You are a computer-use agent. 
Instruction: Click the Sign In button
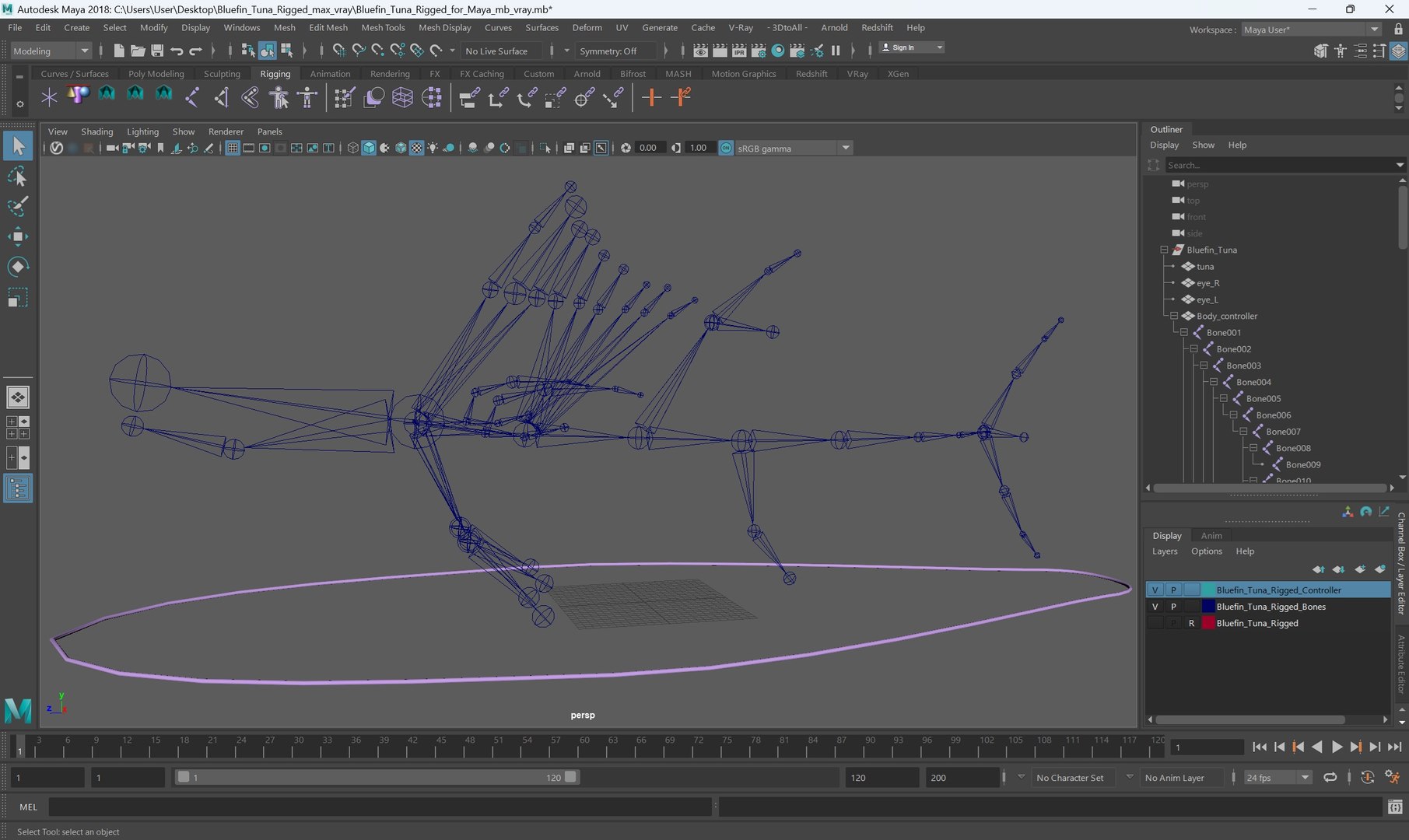[x=911, y=47]
